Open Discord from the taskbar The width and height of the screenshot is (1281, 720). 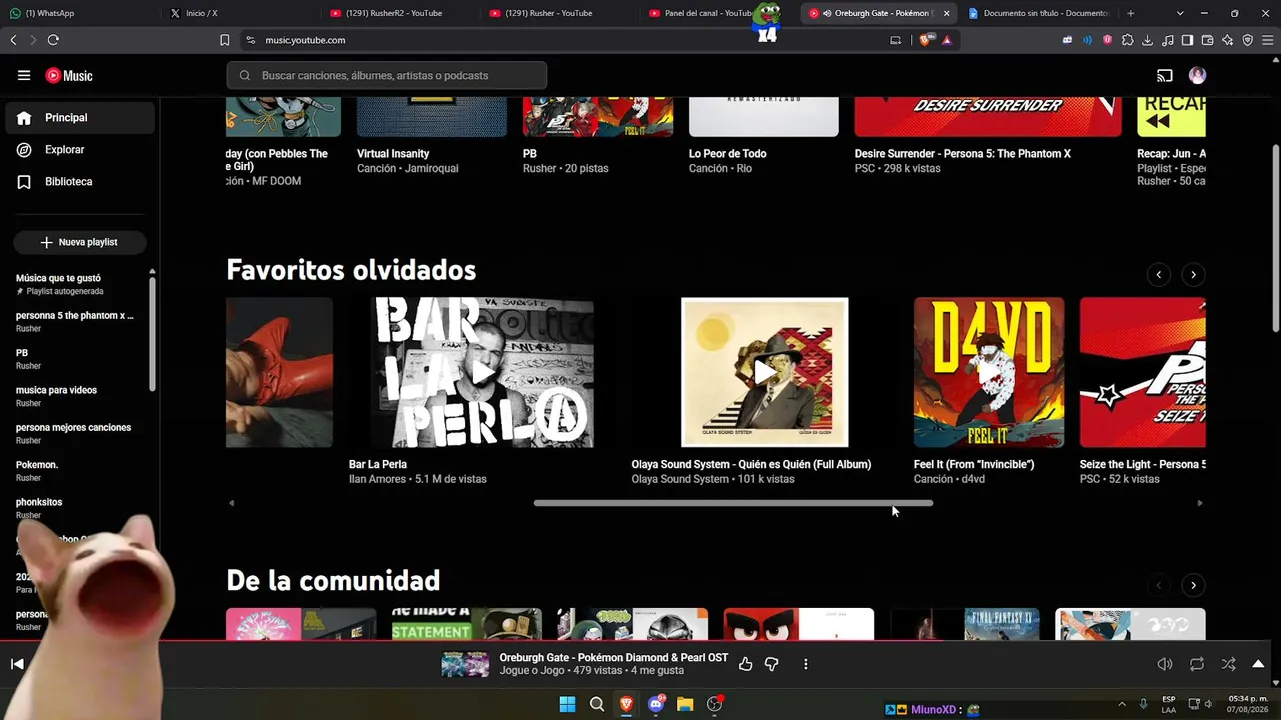point(656,704)
